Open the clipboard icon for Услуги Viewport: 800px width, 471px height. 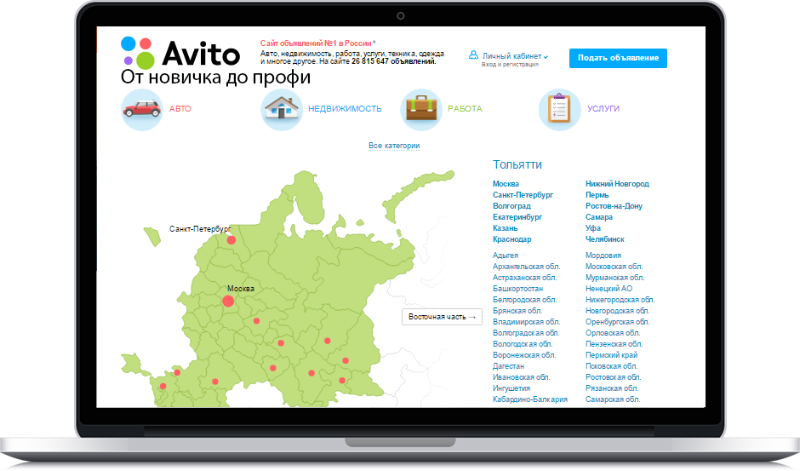click(559, 109)
